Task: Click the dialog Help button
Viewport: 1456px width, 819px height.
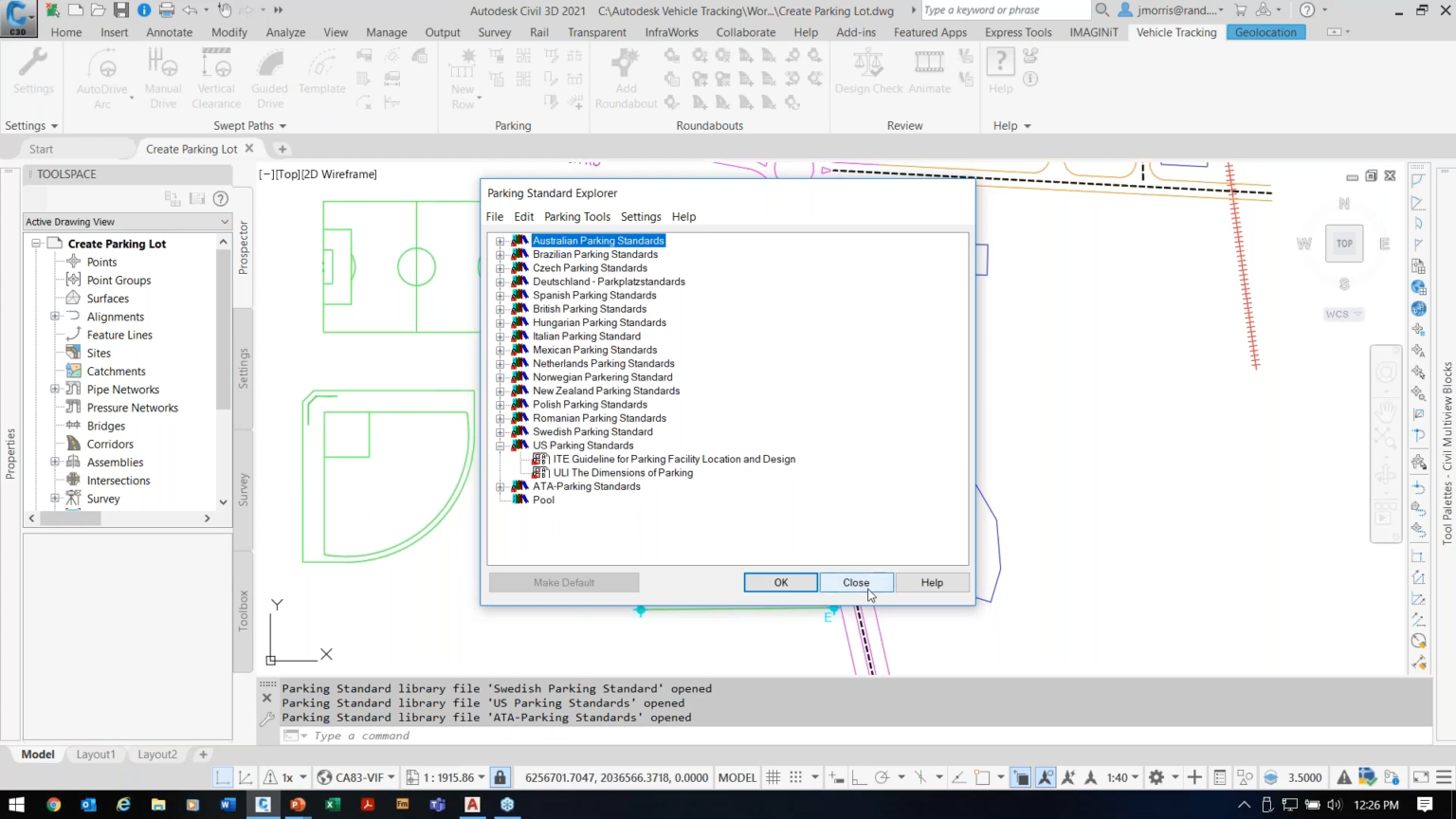Action: (x=932, y=583)
